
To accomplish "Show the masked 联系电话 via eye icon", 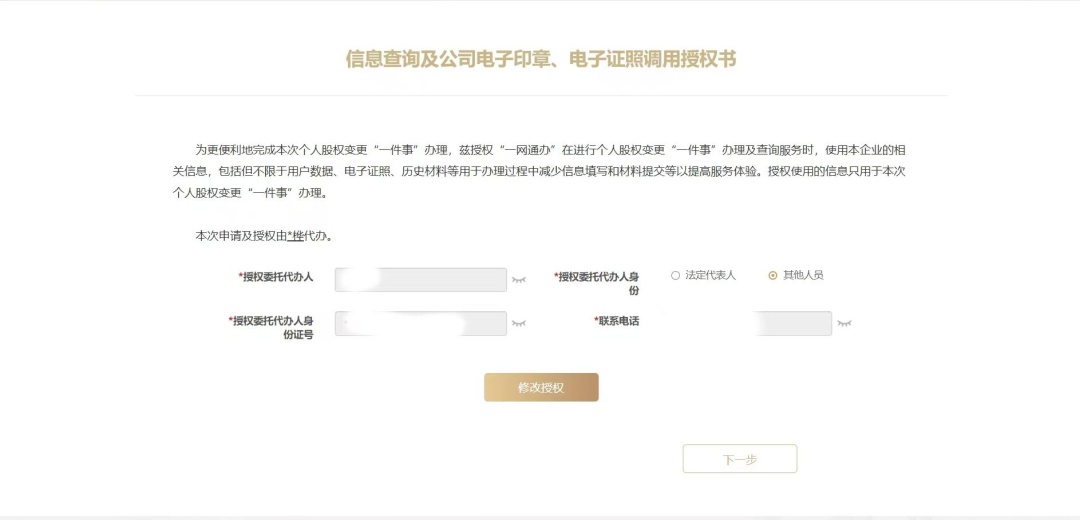I will (x=844, y=324).
